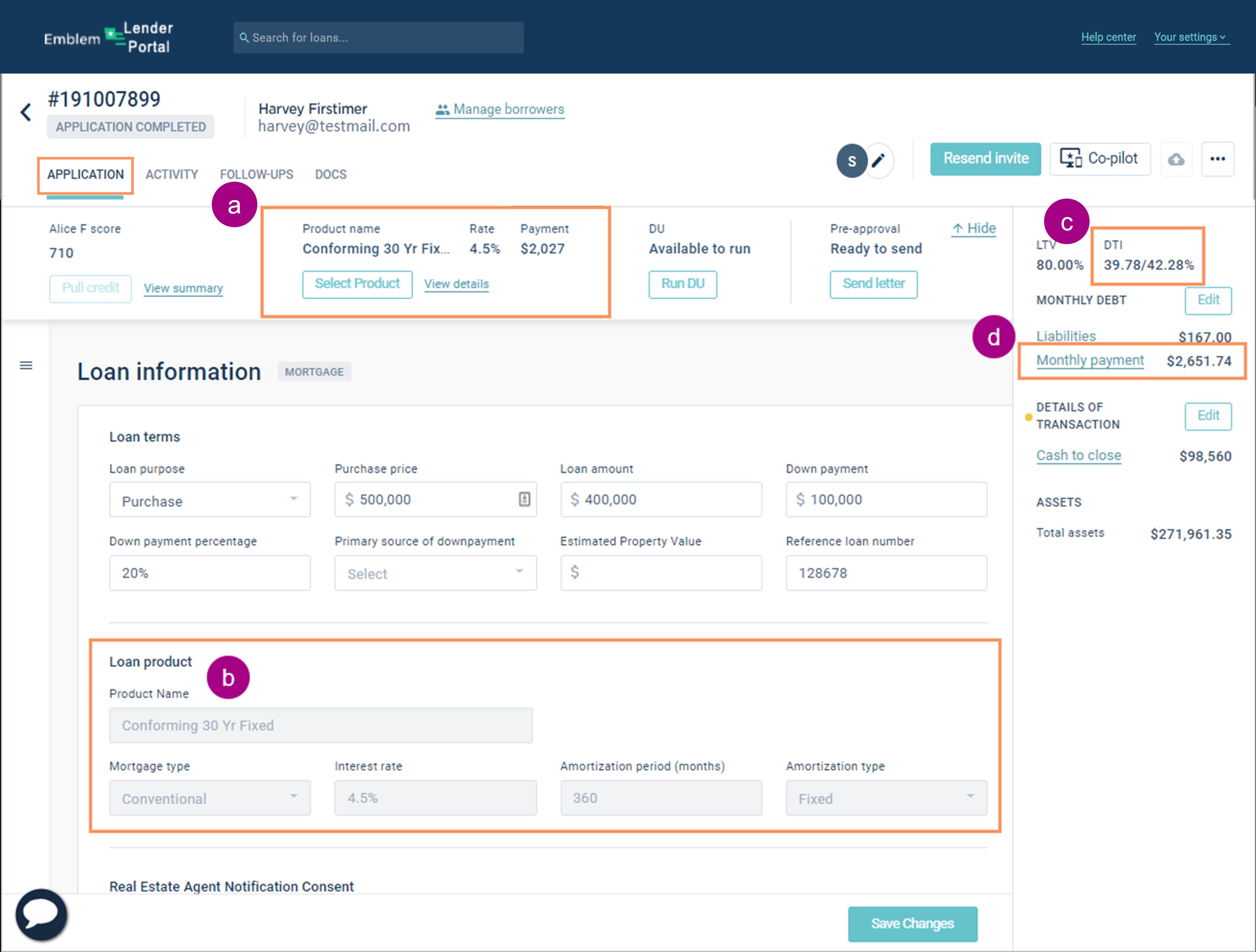Open the chat bubble widget
Image resolution: width=1256 pixels, height=952 pixels.
click(x=41, y=914)
